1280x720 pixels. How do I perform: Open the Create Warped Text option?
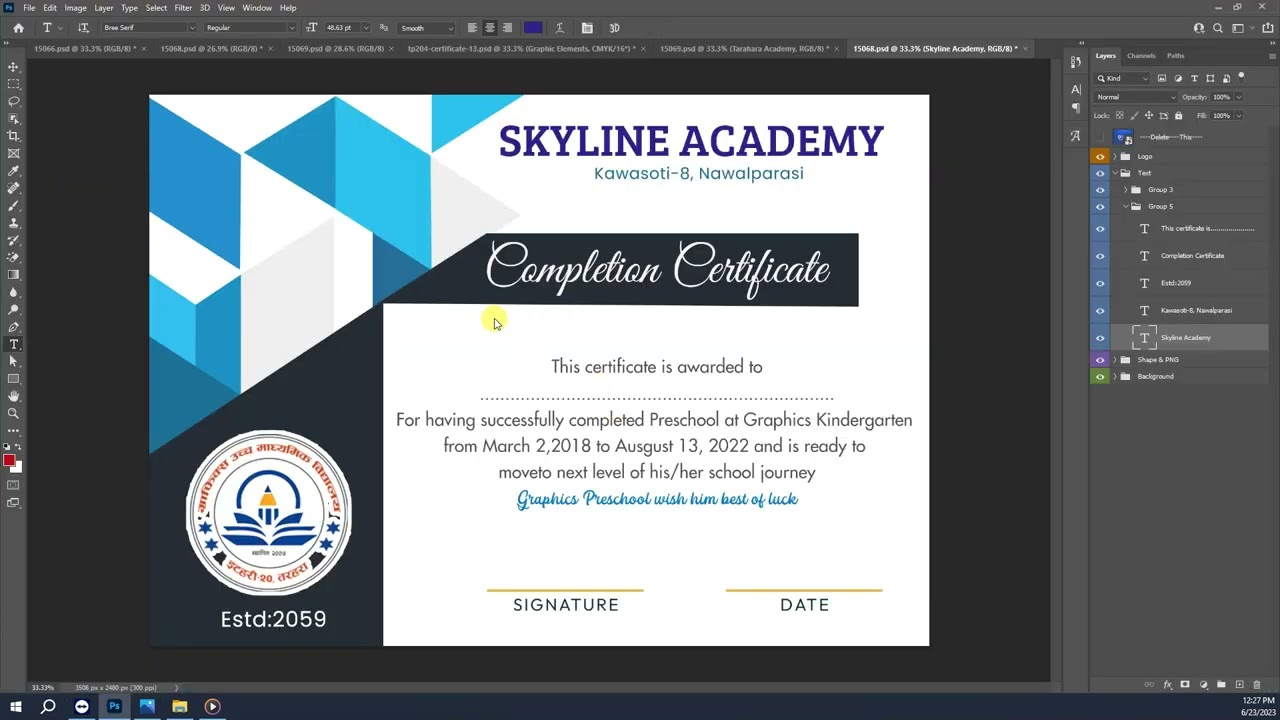559,28
